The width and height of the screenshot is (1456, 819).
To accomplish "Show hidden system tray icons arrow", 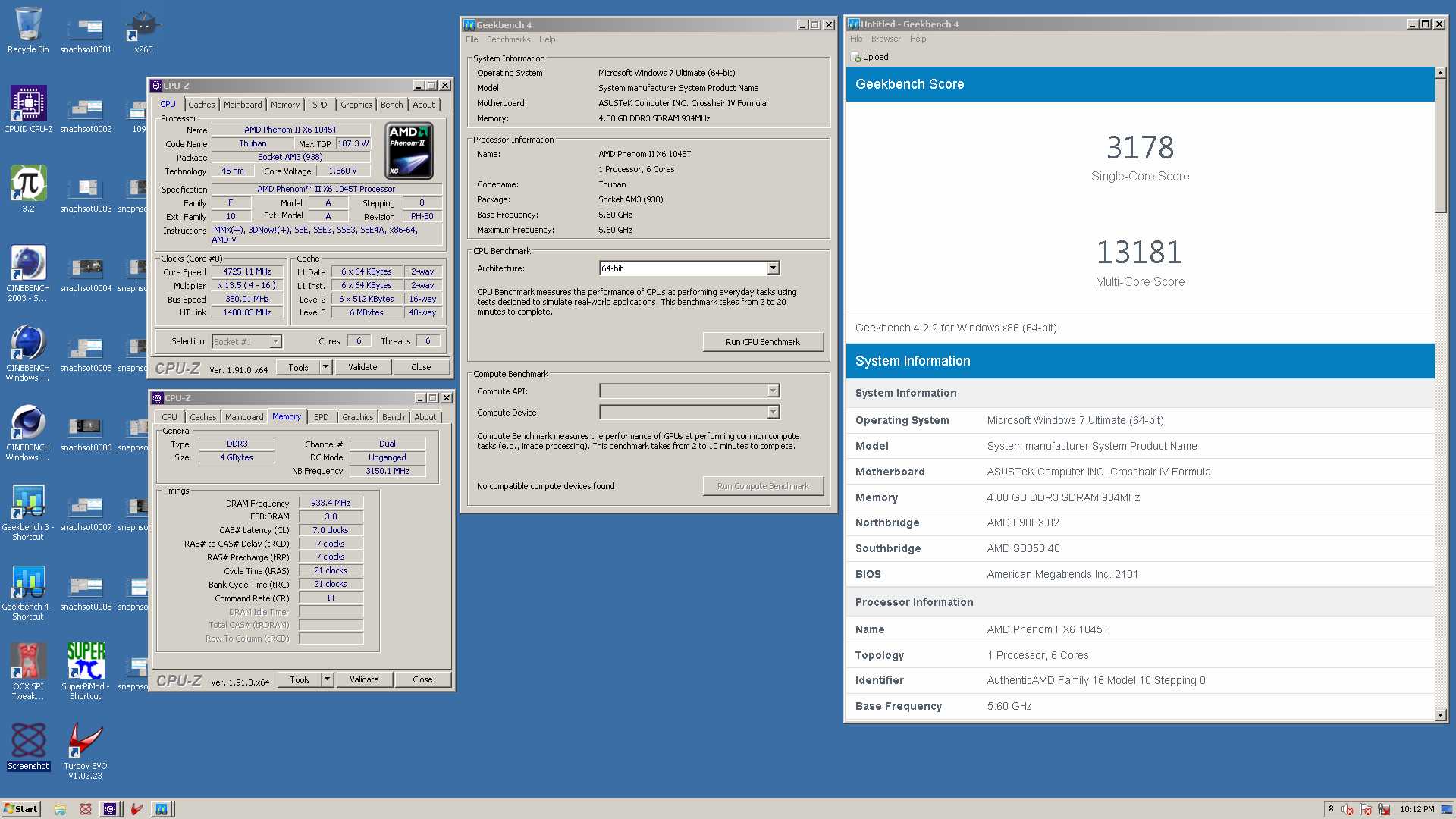I will pyautogui.click(x=1331, y=809).
